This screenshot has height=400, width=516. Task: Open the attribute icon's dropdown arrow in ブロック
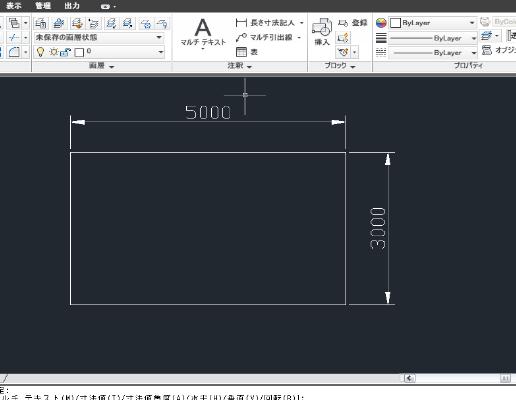point(355,52)
